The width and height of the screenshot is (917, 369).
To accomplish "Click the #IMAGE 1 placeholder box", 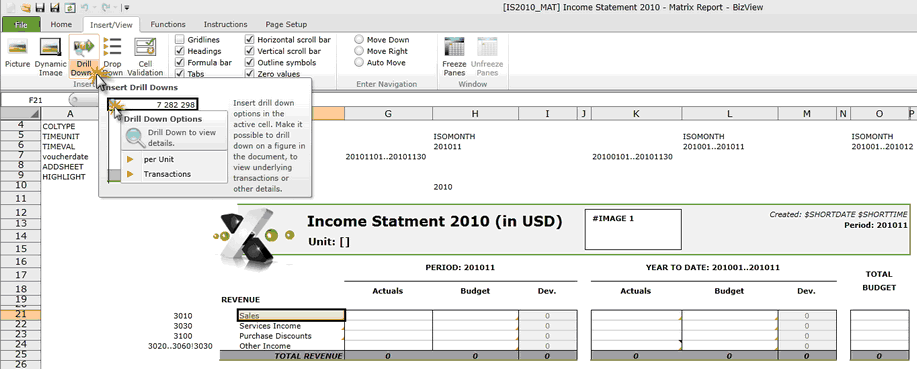I will click(633, 229).
